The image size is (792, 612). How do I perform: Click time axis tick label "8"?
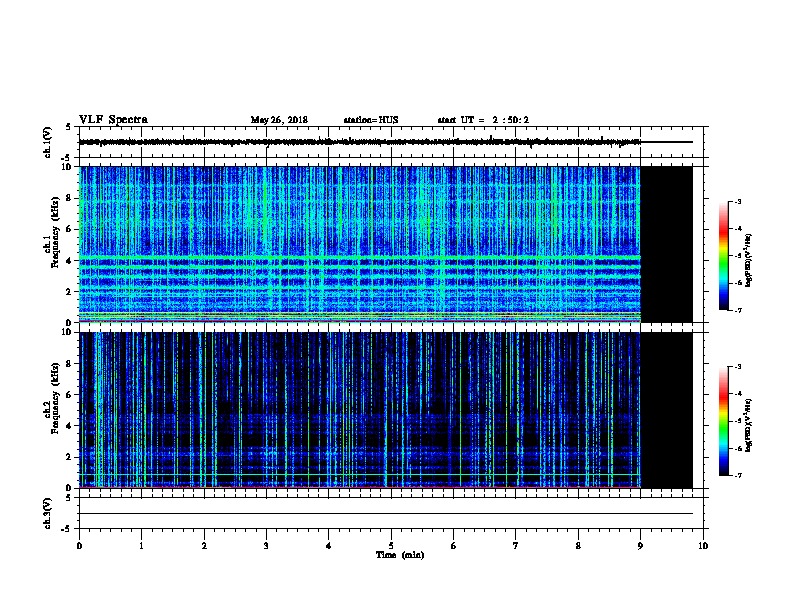[x=578, y=546]
